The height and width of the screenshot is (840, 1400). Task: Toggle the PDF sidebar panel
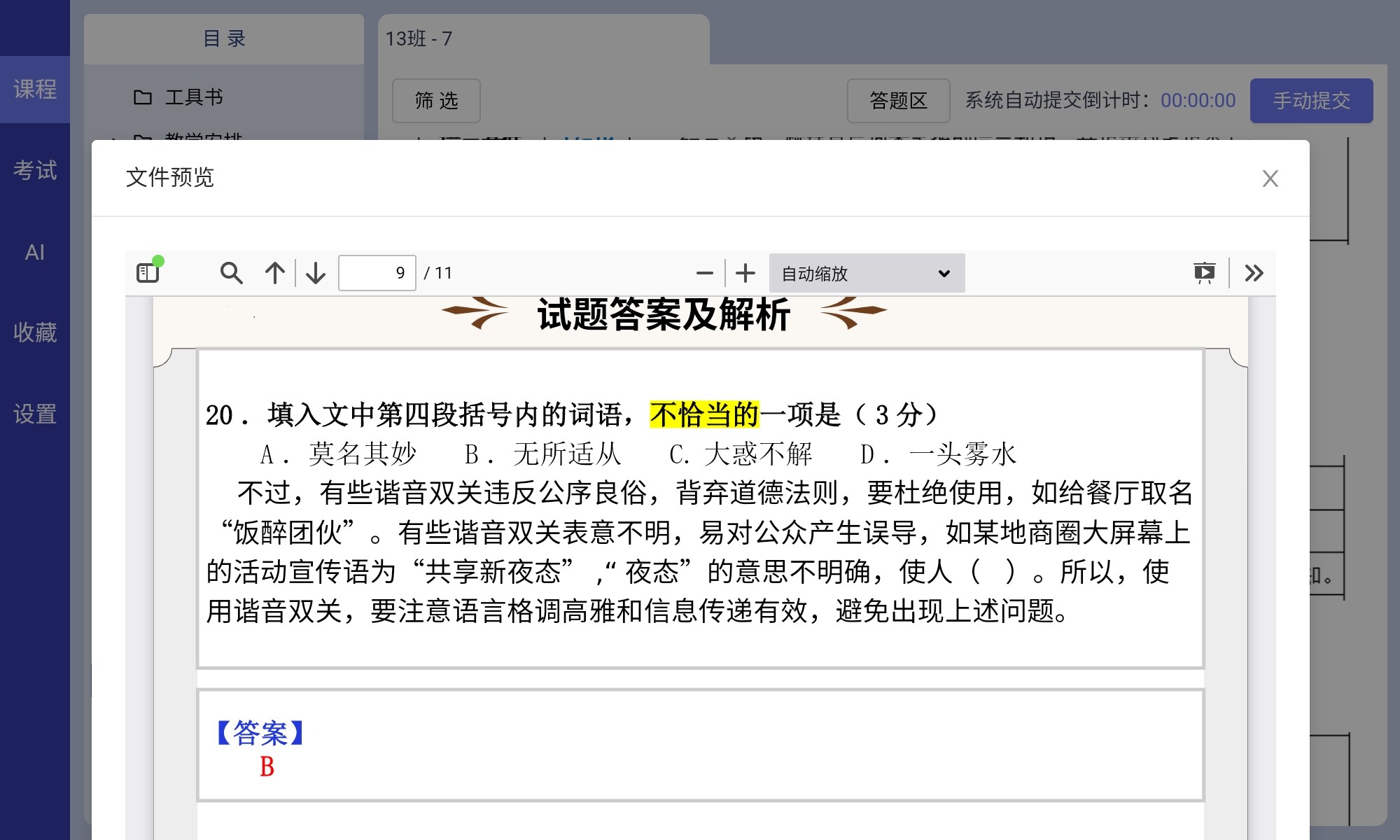(148, 273)
